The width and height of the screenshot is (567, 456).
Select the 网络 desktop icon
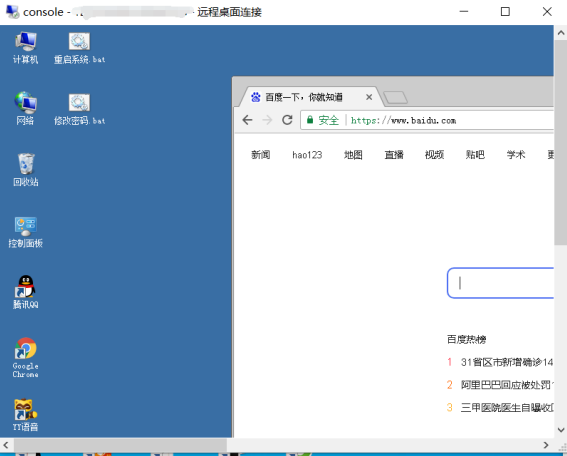tap(25, 108)
